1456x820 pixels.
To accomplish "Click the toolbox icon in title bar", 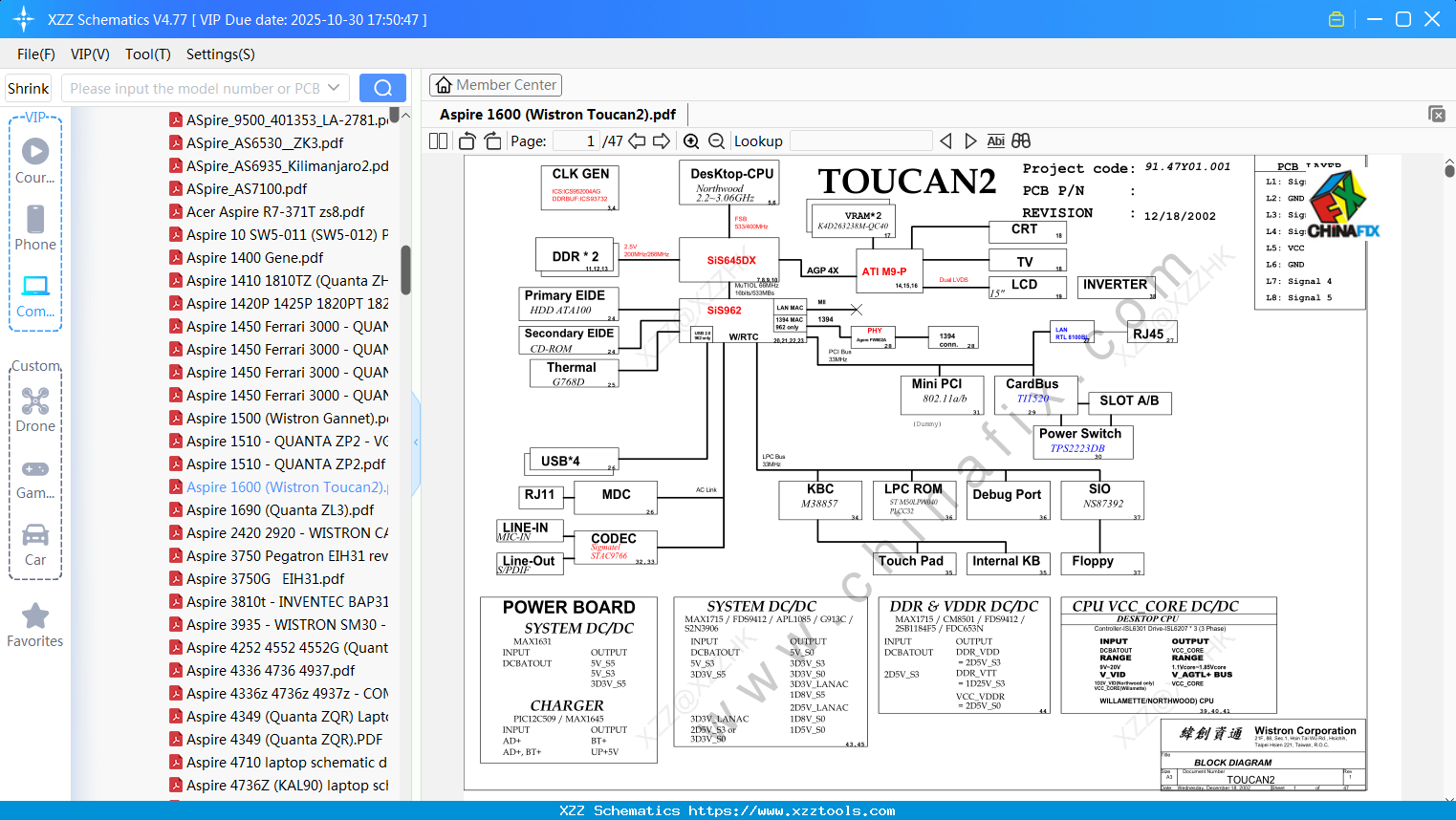I will point(1336,19).
